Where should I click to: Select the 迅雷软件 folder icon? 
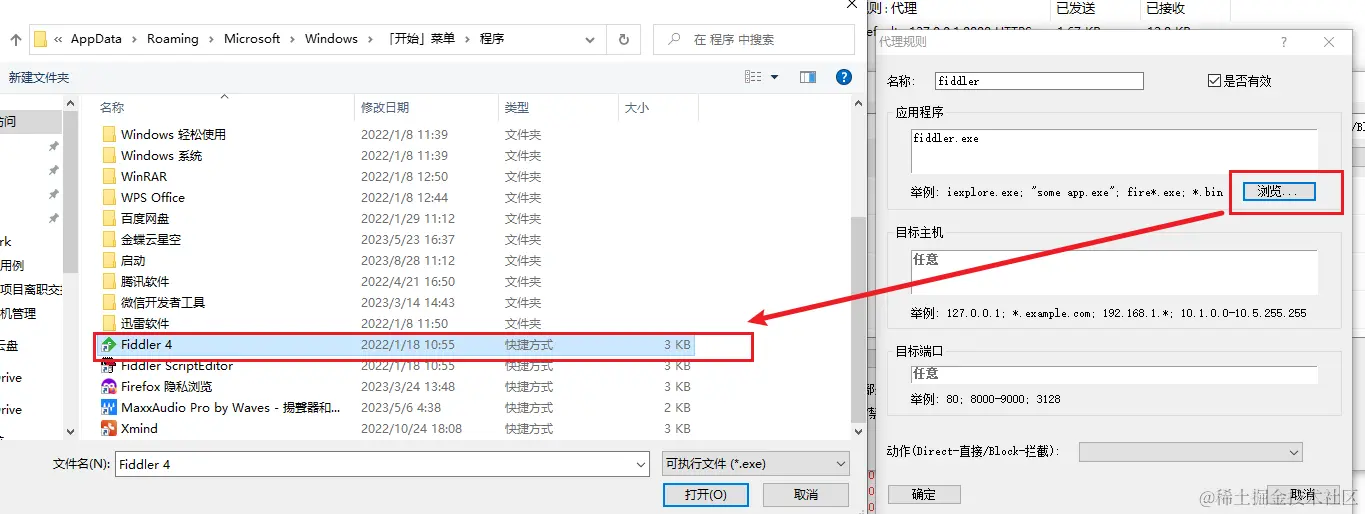[109, 324]
